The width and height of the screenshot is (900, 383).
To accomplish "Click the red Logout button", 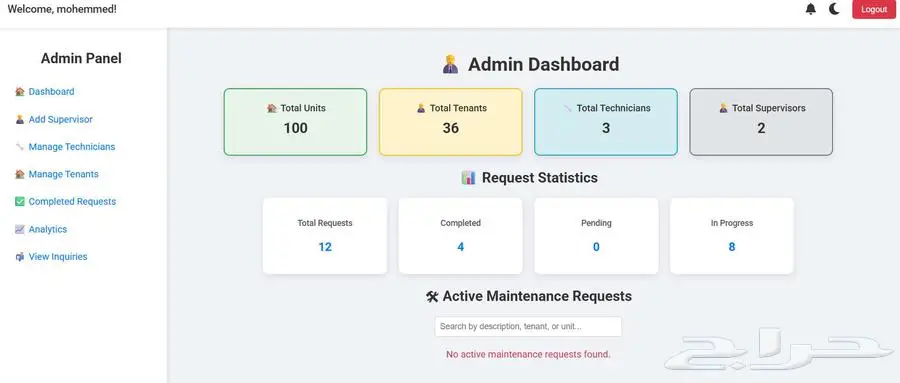I will pyautogui.click(x=874, y=9).
